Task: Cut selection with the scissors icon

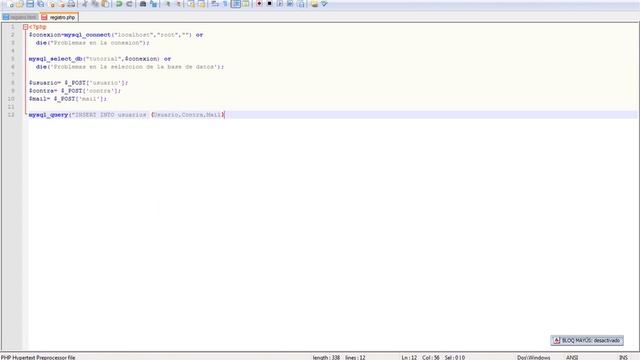Action: coord(84,4)
